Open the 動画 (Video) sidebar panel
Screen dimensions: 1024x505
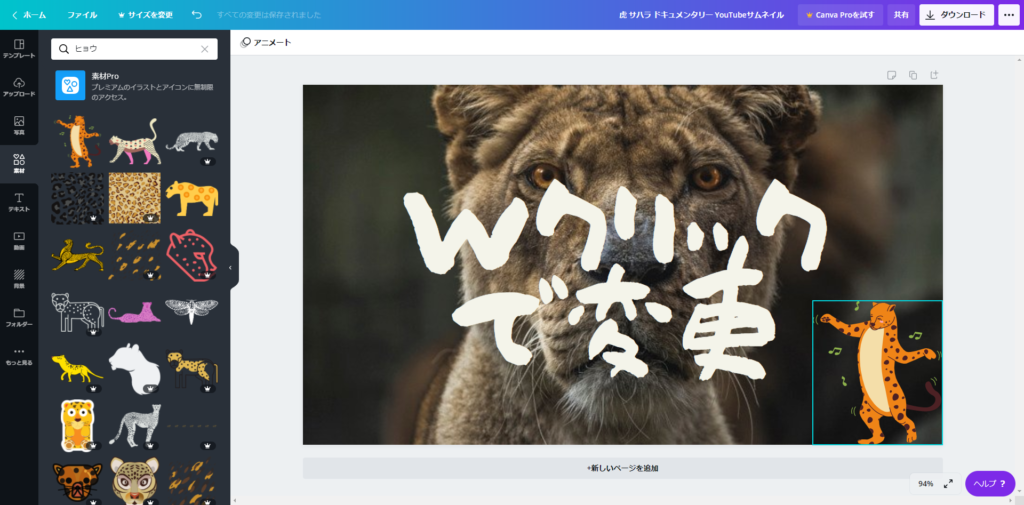19,241
